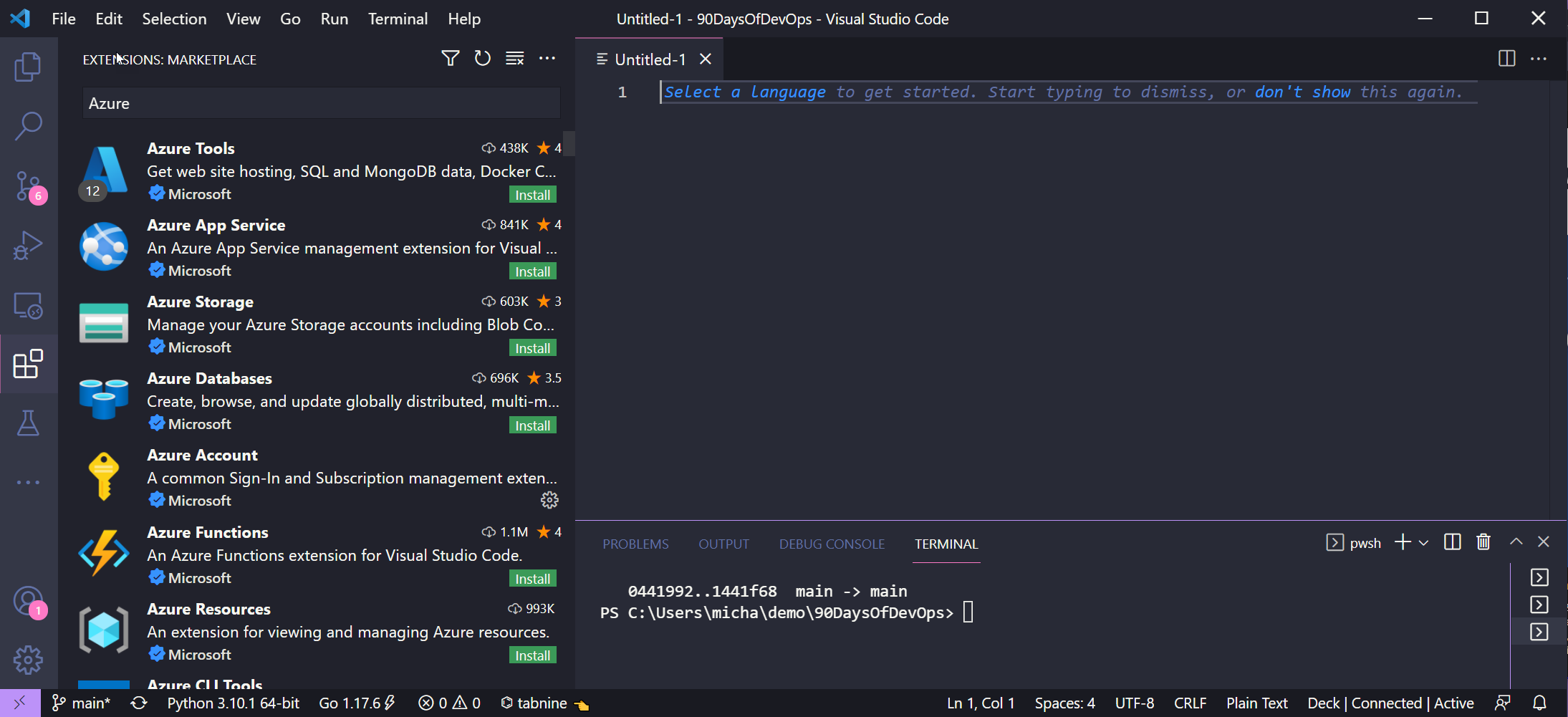Click the Azure search input field
The width and height of the screenshot is (1568, 717).
pyautogui.click(x=320, y=102)
